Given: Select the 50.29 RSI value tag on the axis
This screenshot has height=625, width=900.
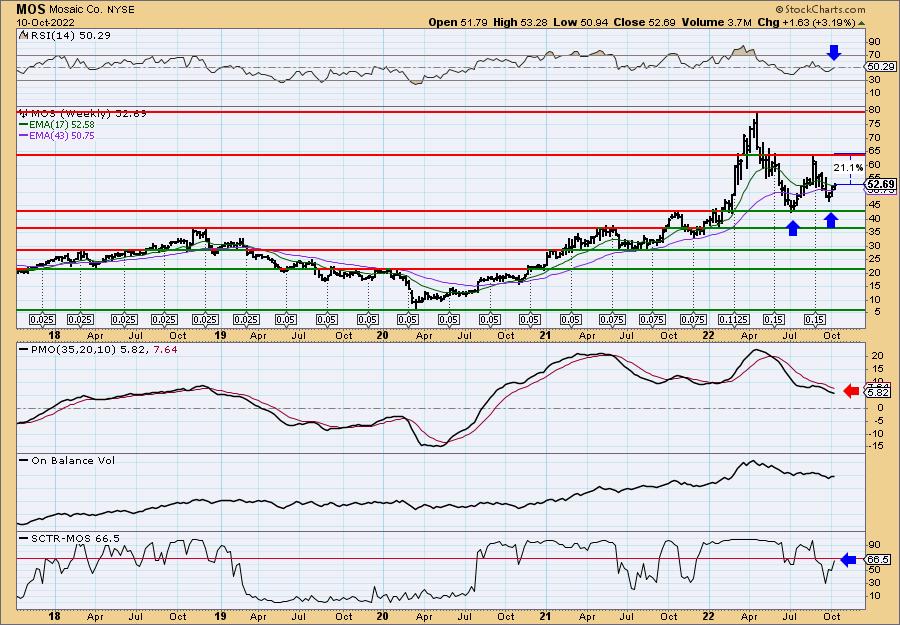Looking at the screenshot, I should (881, 67).
